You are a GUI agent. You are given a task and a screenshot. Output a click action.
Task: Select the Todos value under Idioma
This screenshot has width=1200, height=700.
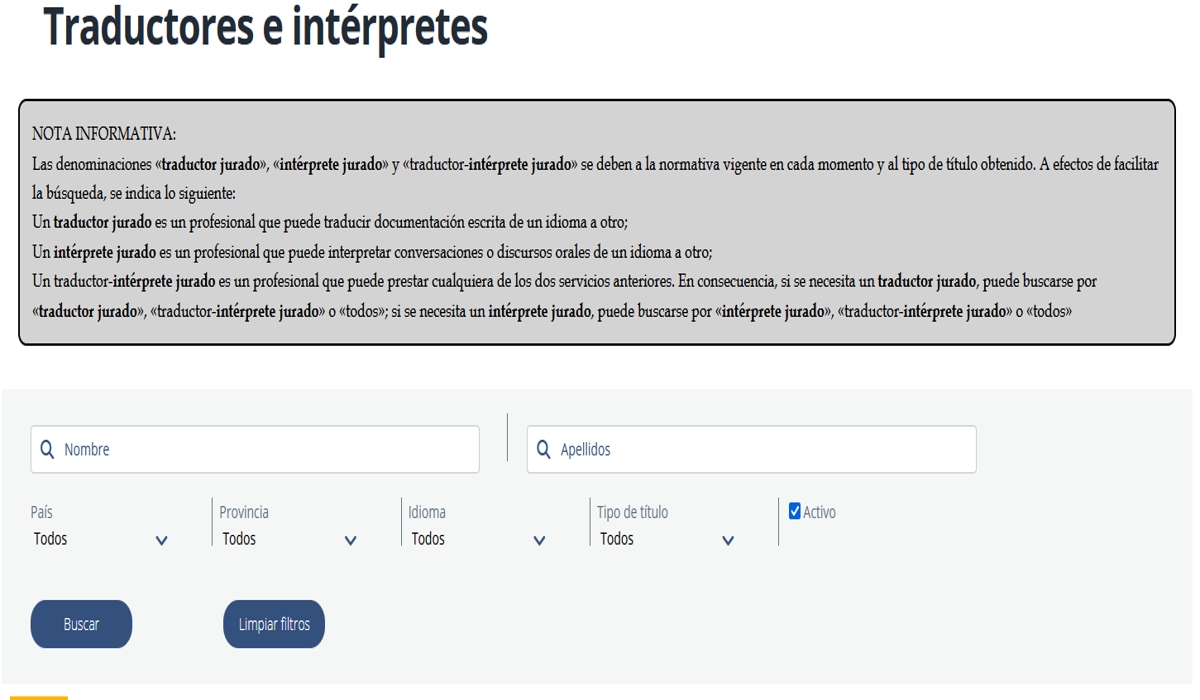click(x=428, y=539)
